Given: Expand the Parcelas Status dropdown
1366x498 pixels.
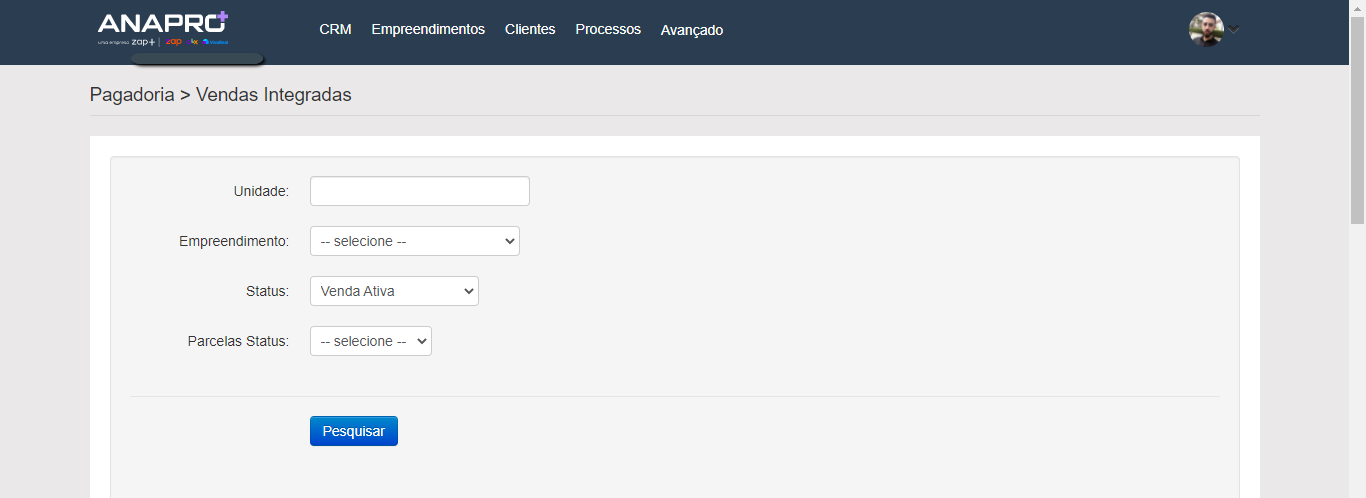Looking at the screenshot, I should (x=370, y=341).
